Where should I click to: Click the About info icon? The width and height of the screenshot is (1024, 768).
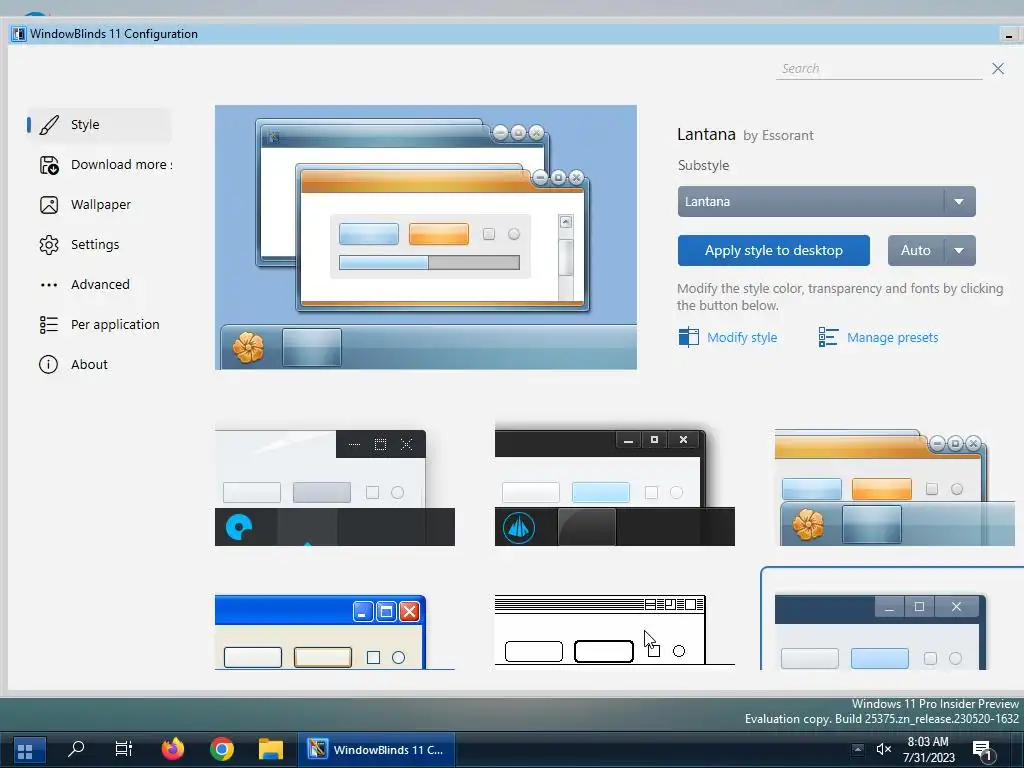point(49,364)
